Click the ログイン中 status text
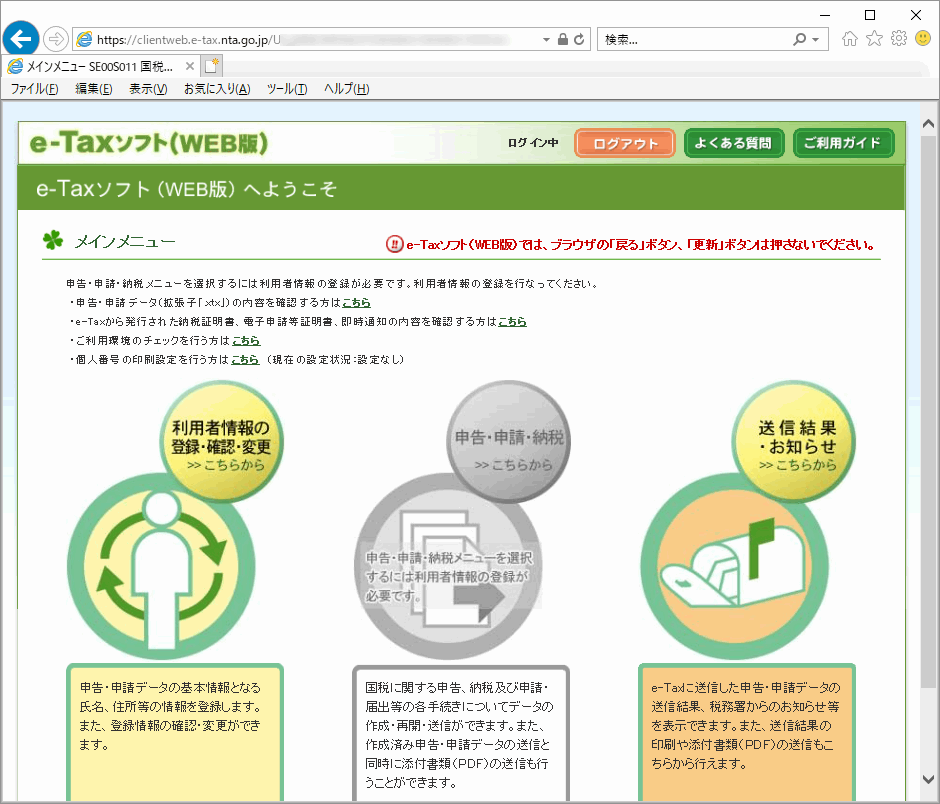The width and height of the screenshot is (940, 804). point(533,143)
